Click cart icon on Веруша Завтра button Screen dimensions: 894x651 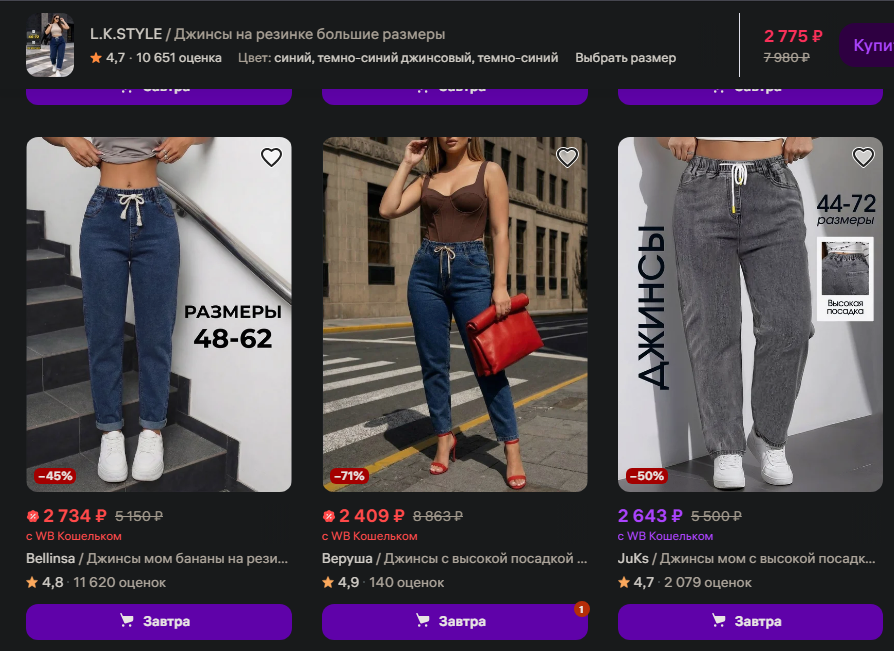422,620
